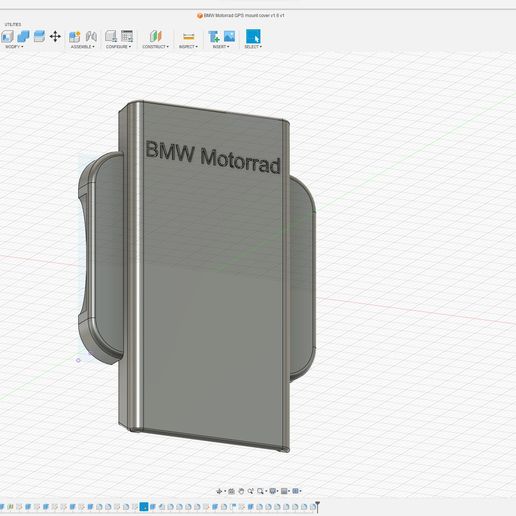Select the BMW Motorrad embossed text on model
Image resolution: width=516 pixels, height=516 pixels.
[213, 157]
